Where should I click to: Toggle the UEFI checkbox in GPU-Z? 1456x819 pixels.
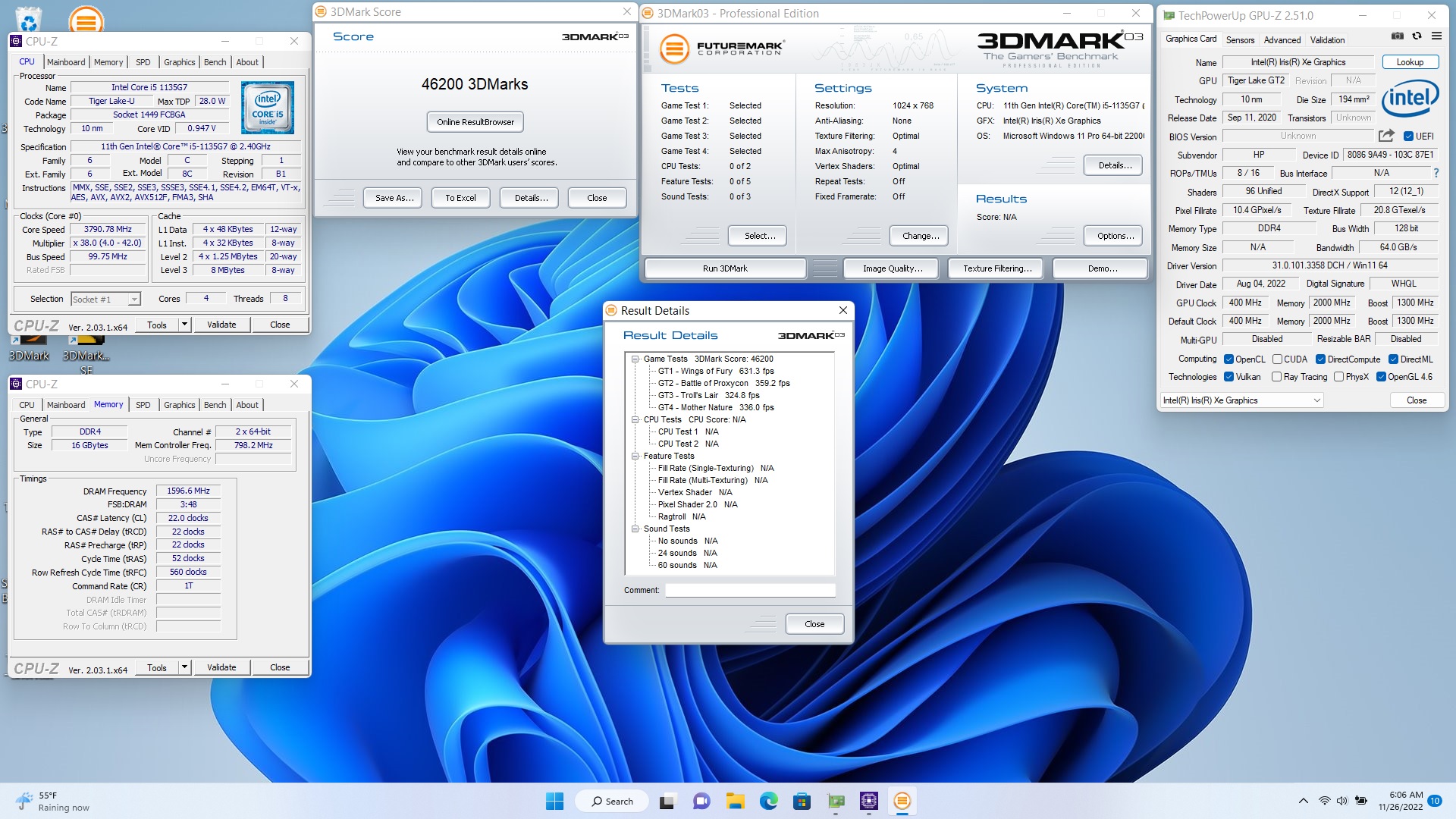tap(1408, 136)
